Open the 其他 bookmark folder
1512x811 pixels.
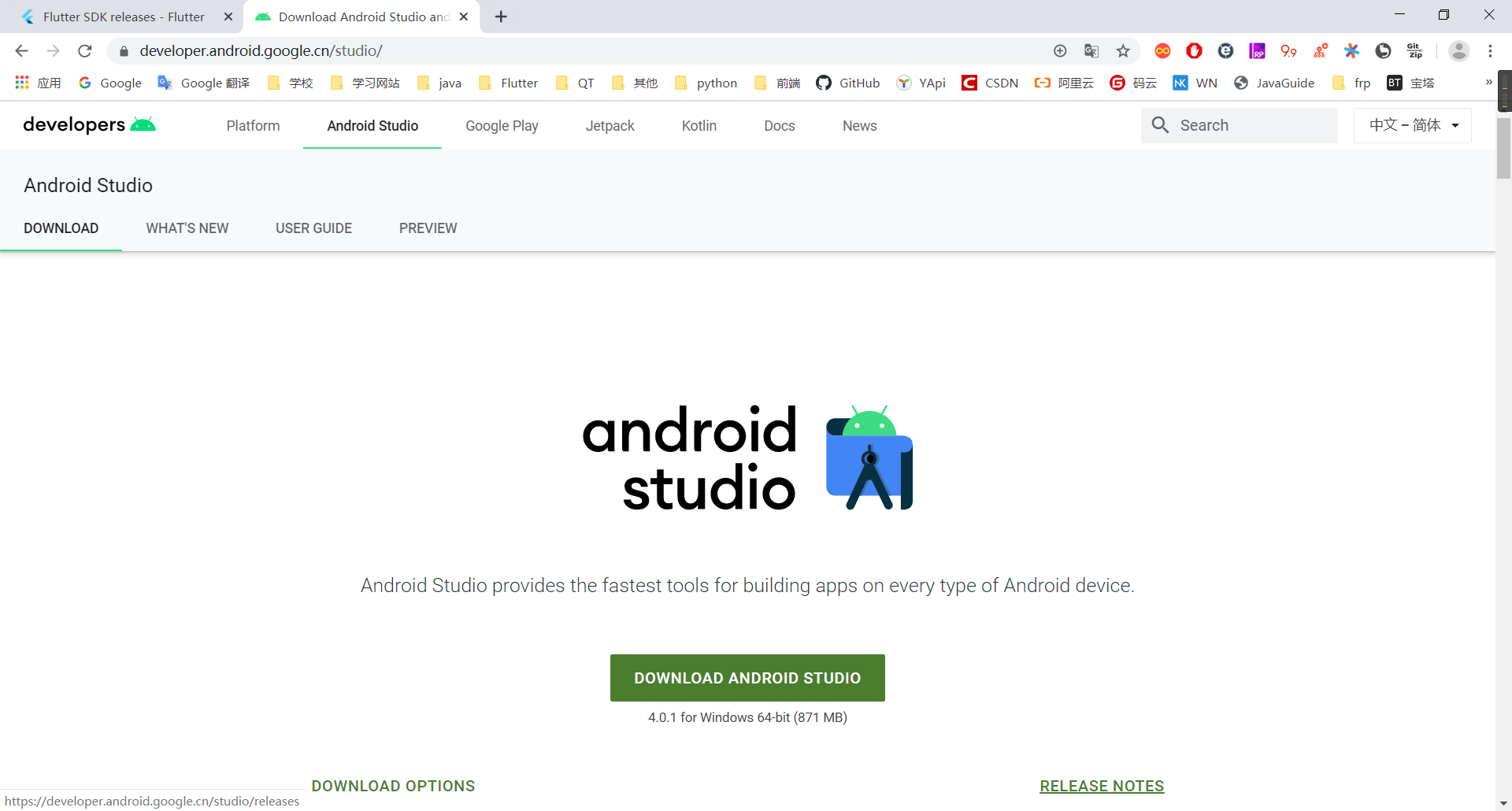pos(635,83)
